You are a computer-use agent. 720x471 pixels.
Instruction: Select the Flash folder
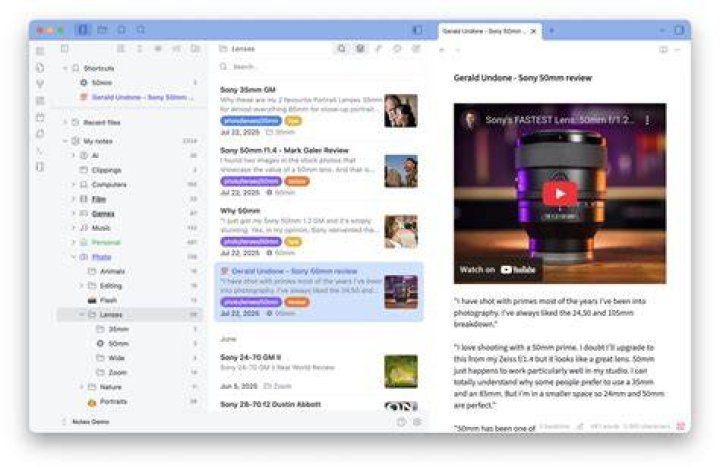click(129, 300)
